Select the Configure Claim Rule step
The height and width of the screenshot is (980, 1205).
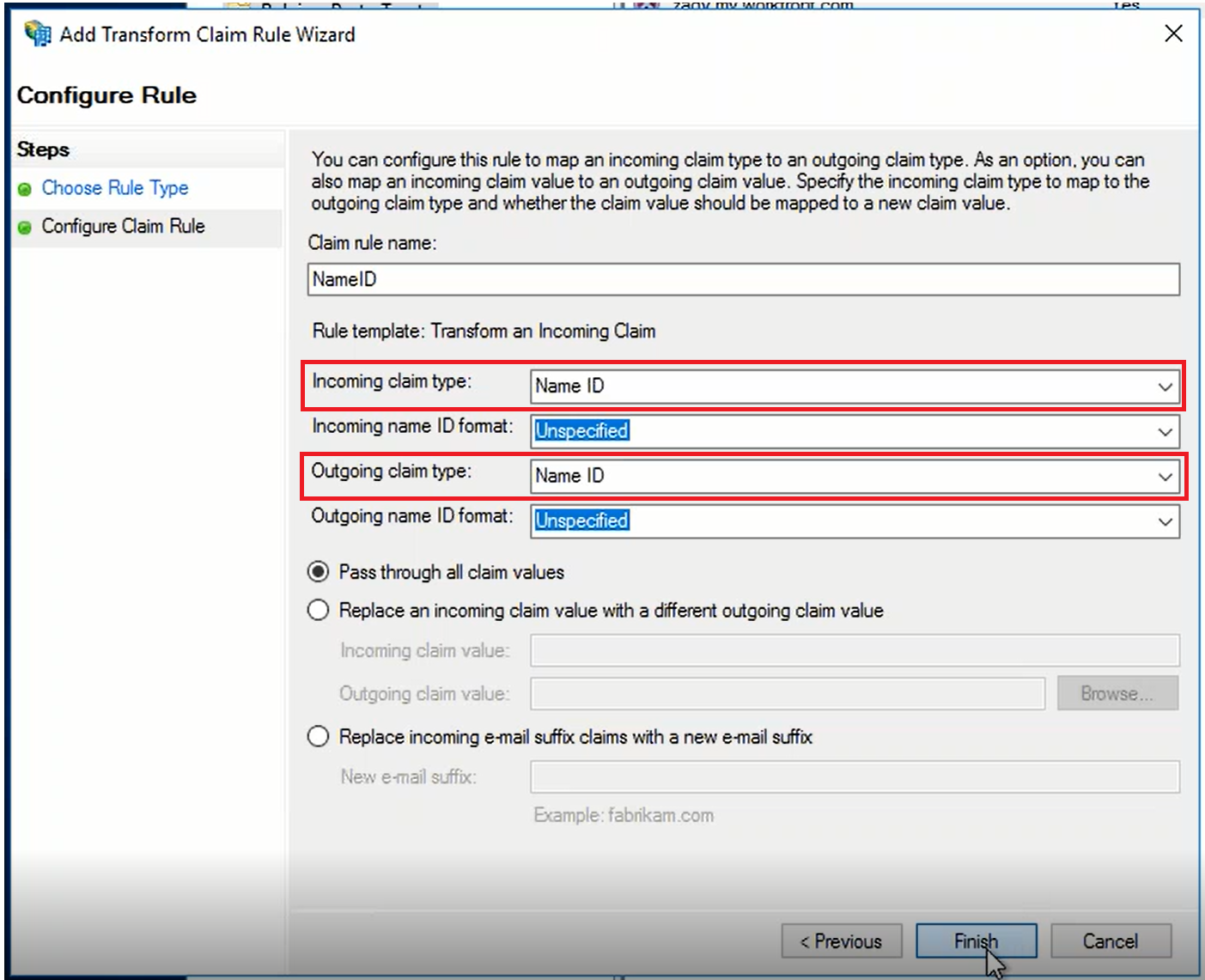coord(123,227)
